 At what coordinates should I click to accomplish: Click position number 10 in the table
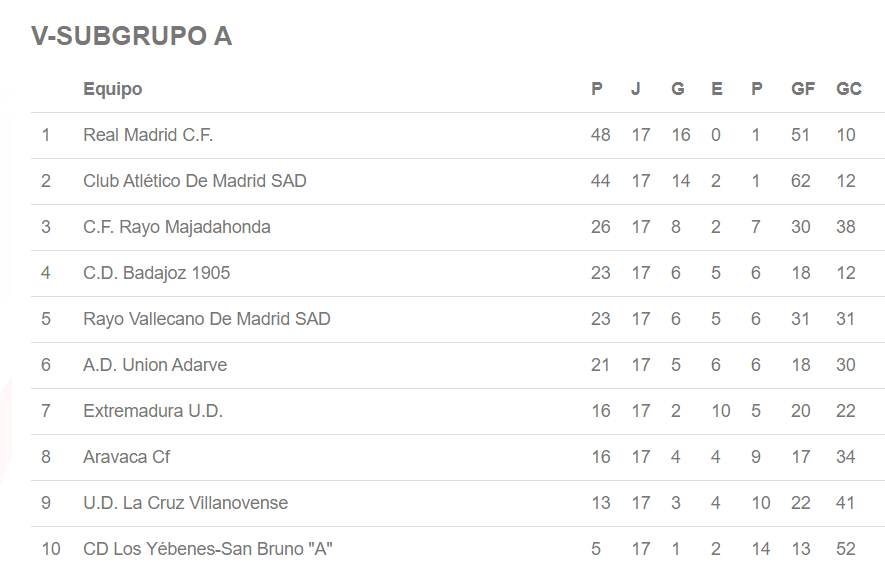point(51,549)
